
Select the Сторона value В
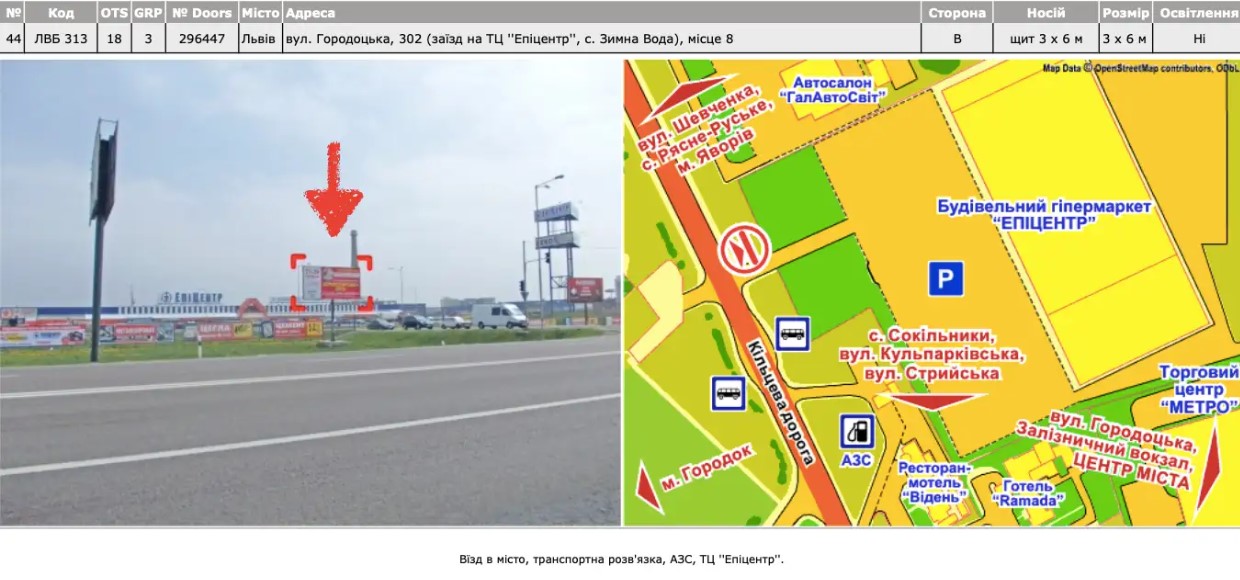957,39
